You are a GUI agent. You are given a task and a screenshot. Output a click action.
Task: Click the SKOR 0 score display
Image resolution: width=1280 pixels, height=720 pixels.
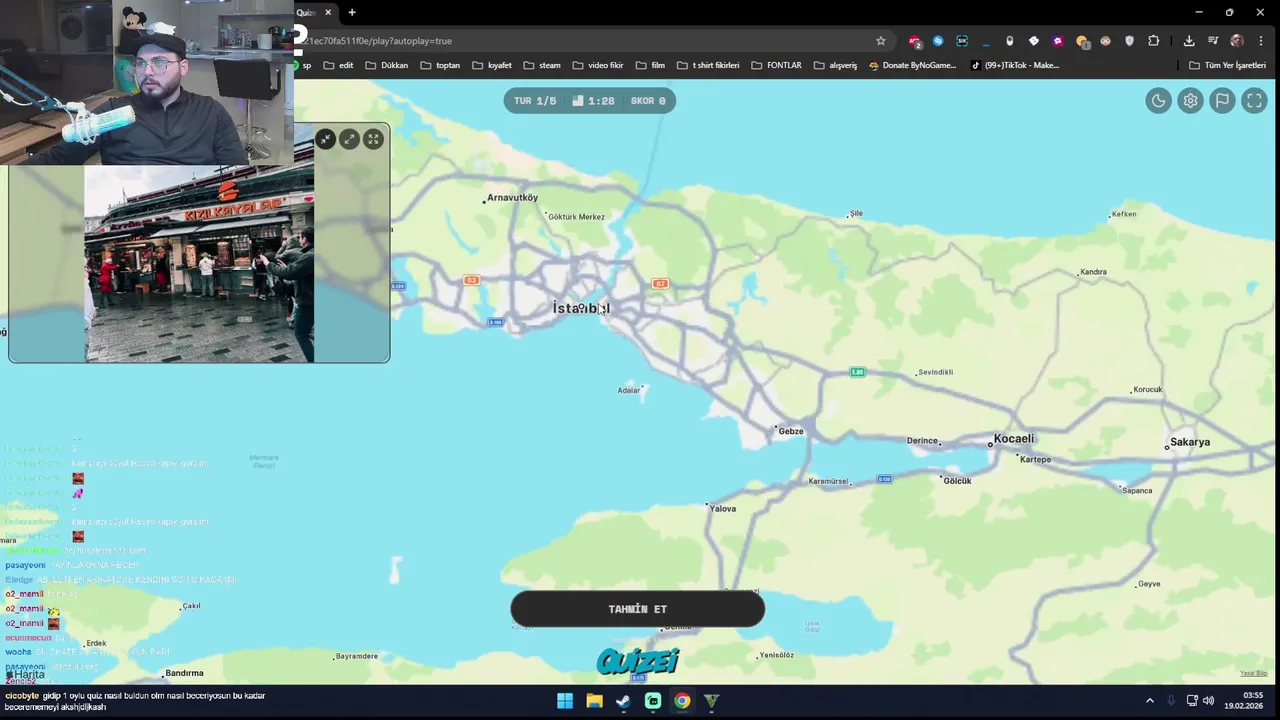(648, 101)
